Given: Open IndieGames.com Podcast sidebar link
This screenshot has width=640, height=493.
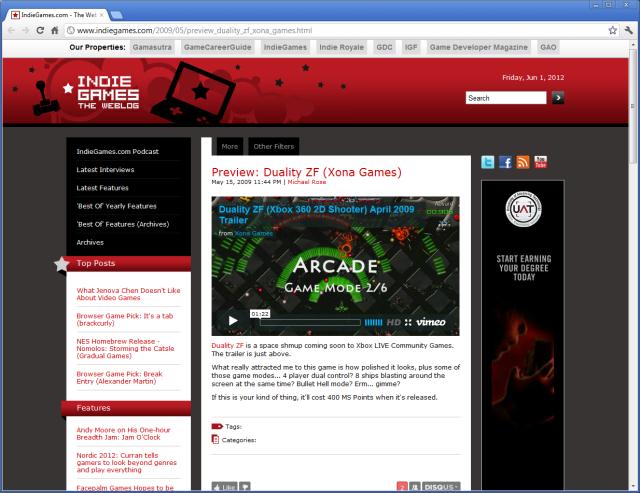Looking at the screenshot, I should tap(118, 151).
